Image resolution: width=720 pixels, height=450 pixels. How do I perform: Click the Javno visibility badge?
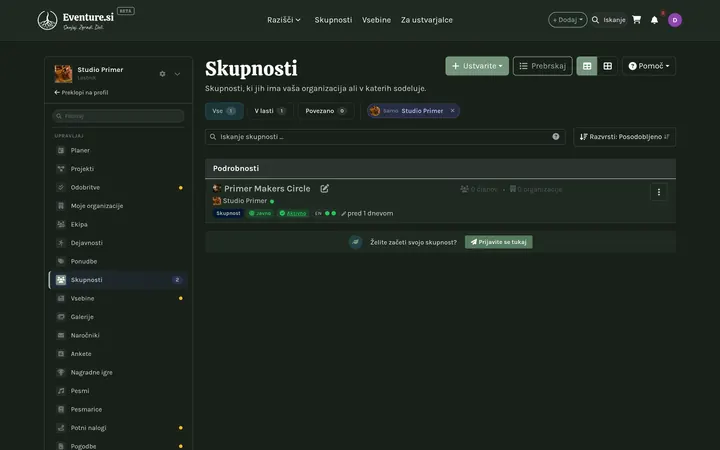(x=260, y=213)
